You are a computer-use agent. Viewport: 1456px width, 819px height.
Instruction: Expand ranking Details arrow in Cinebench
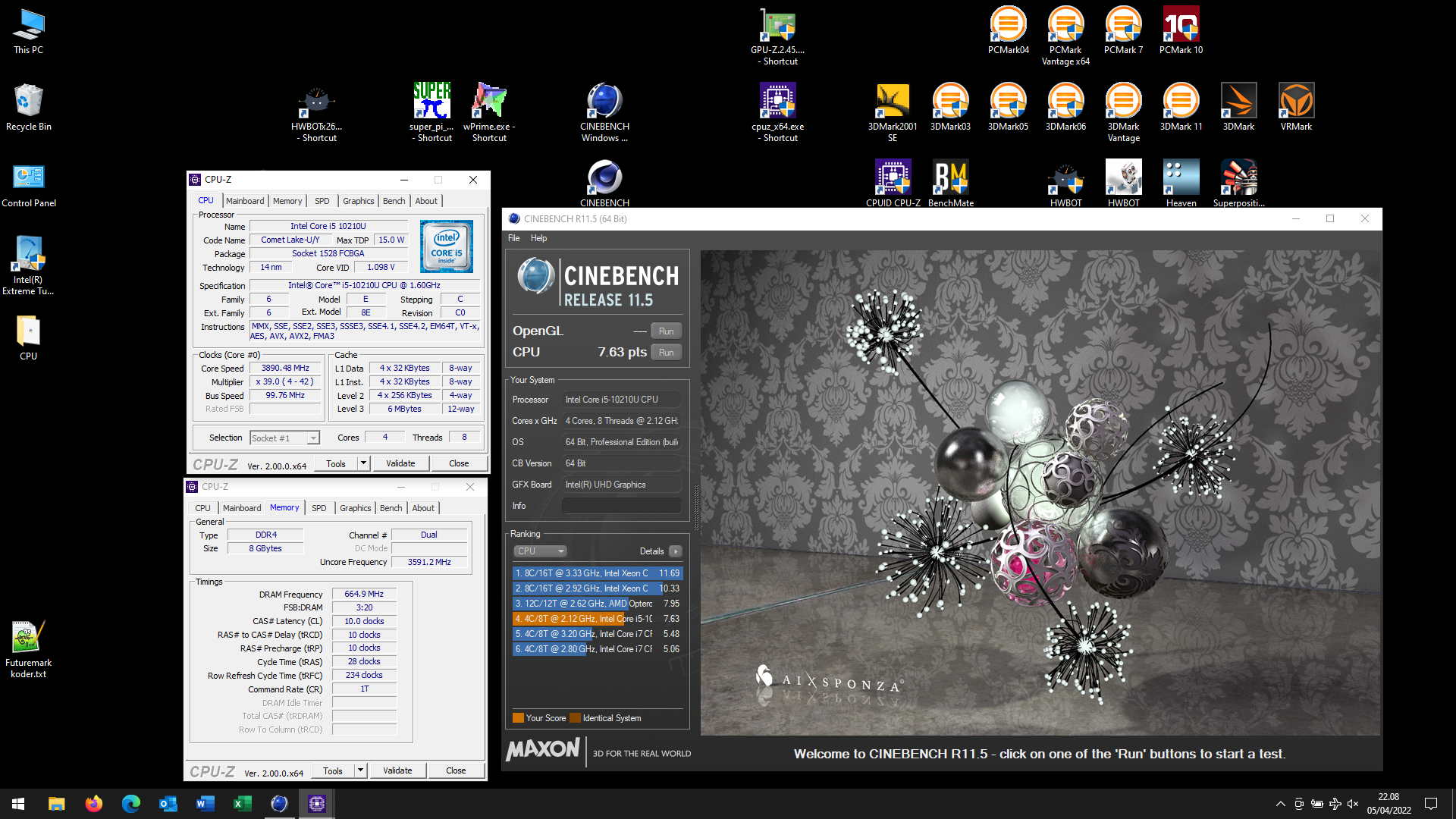[676, 551]
